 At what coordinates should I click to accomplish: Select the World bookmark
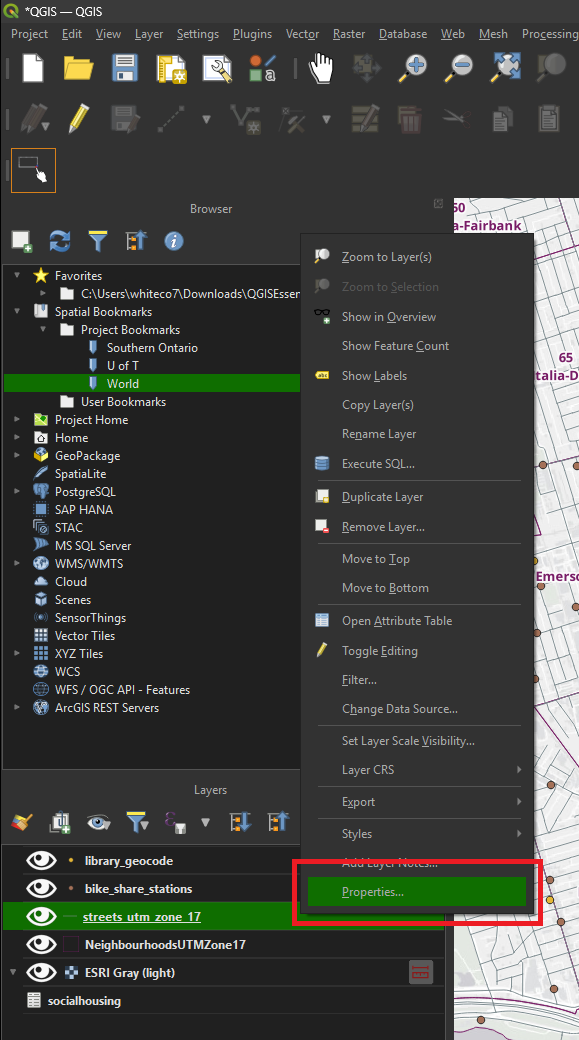pyautogui.click(x=123, y=383)
